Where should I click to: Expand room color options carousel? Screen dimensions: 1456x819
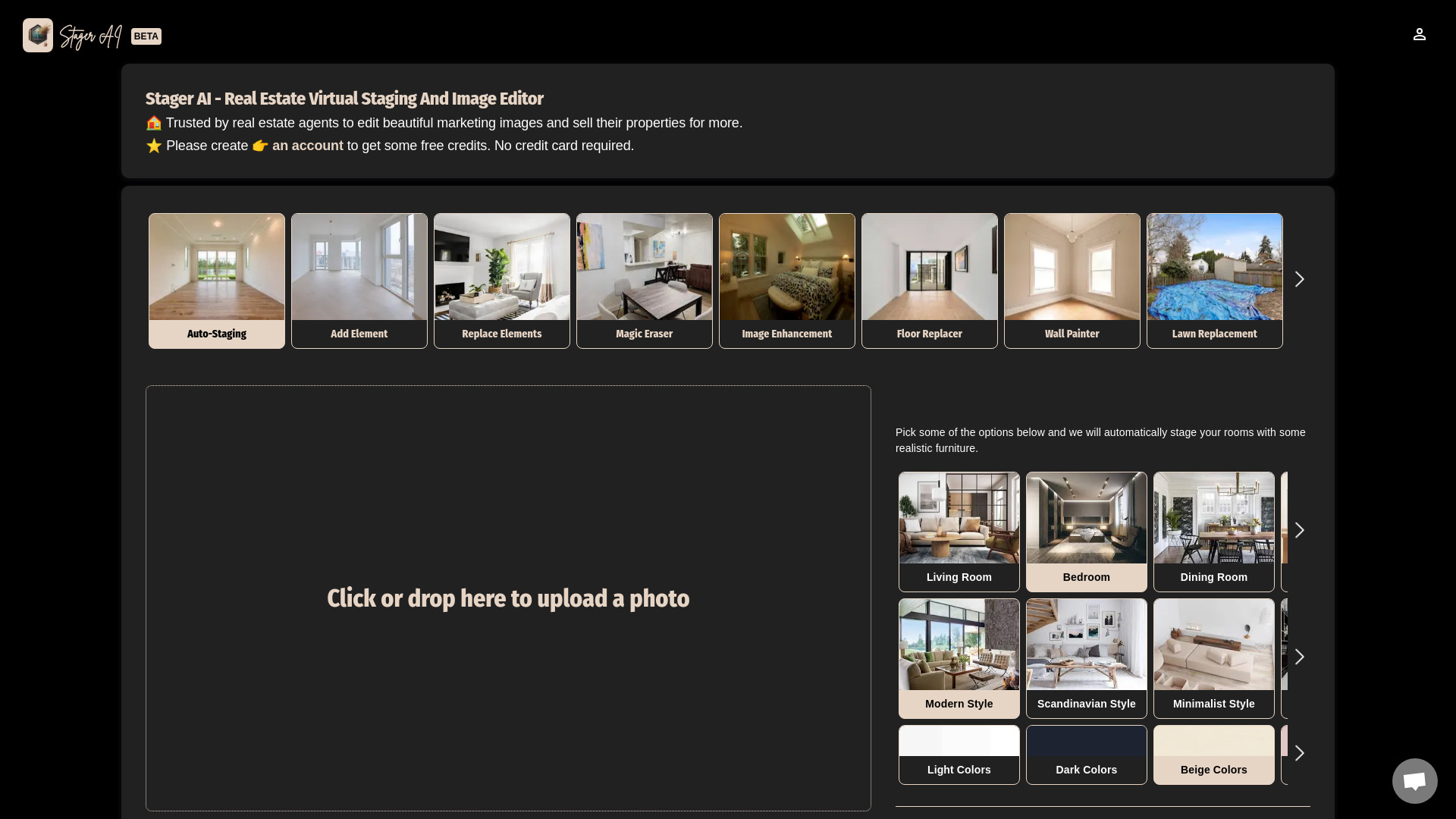click(x=1300, y=753)
